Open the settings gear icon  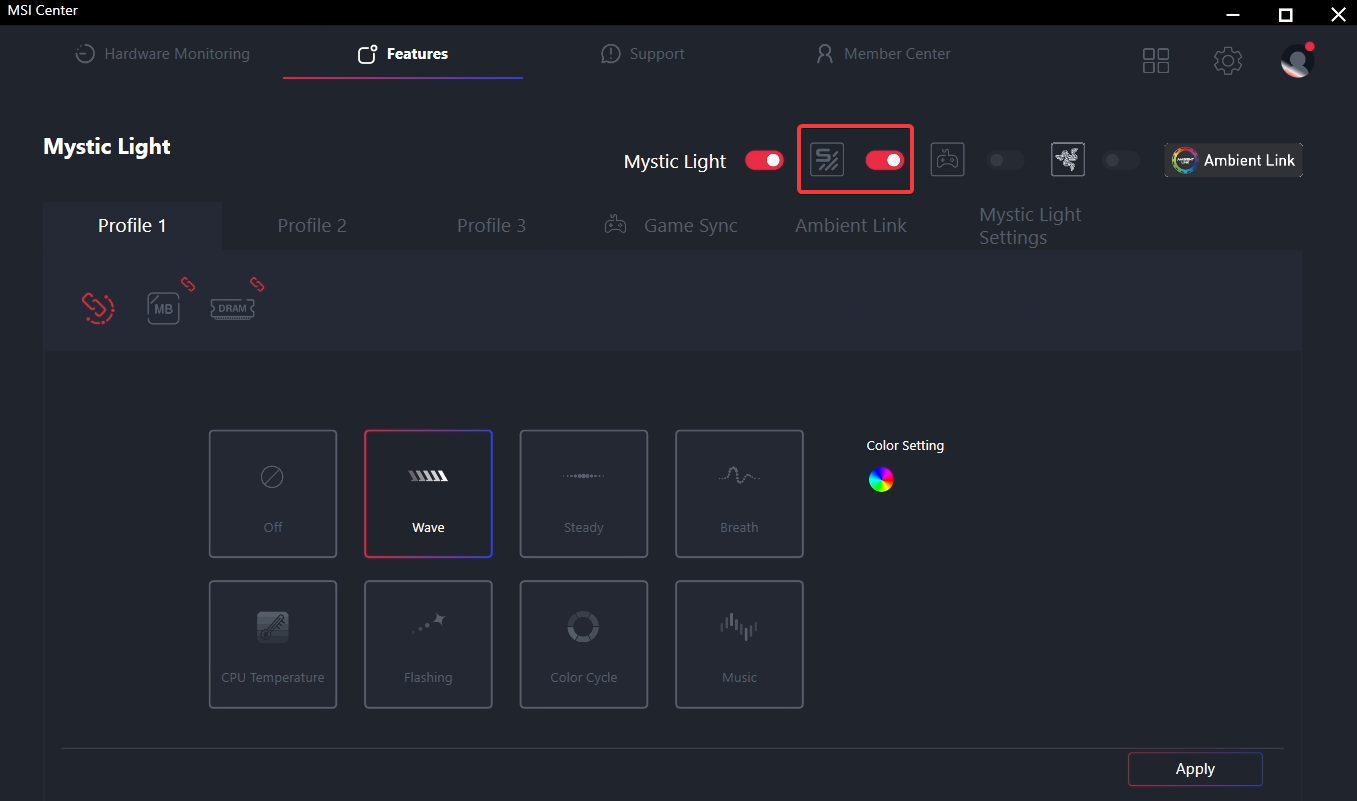point(1228,61)
